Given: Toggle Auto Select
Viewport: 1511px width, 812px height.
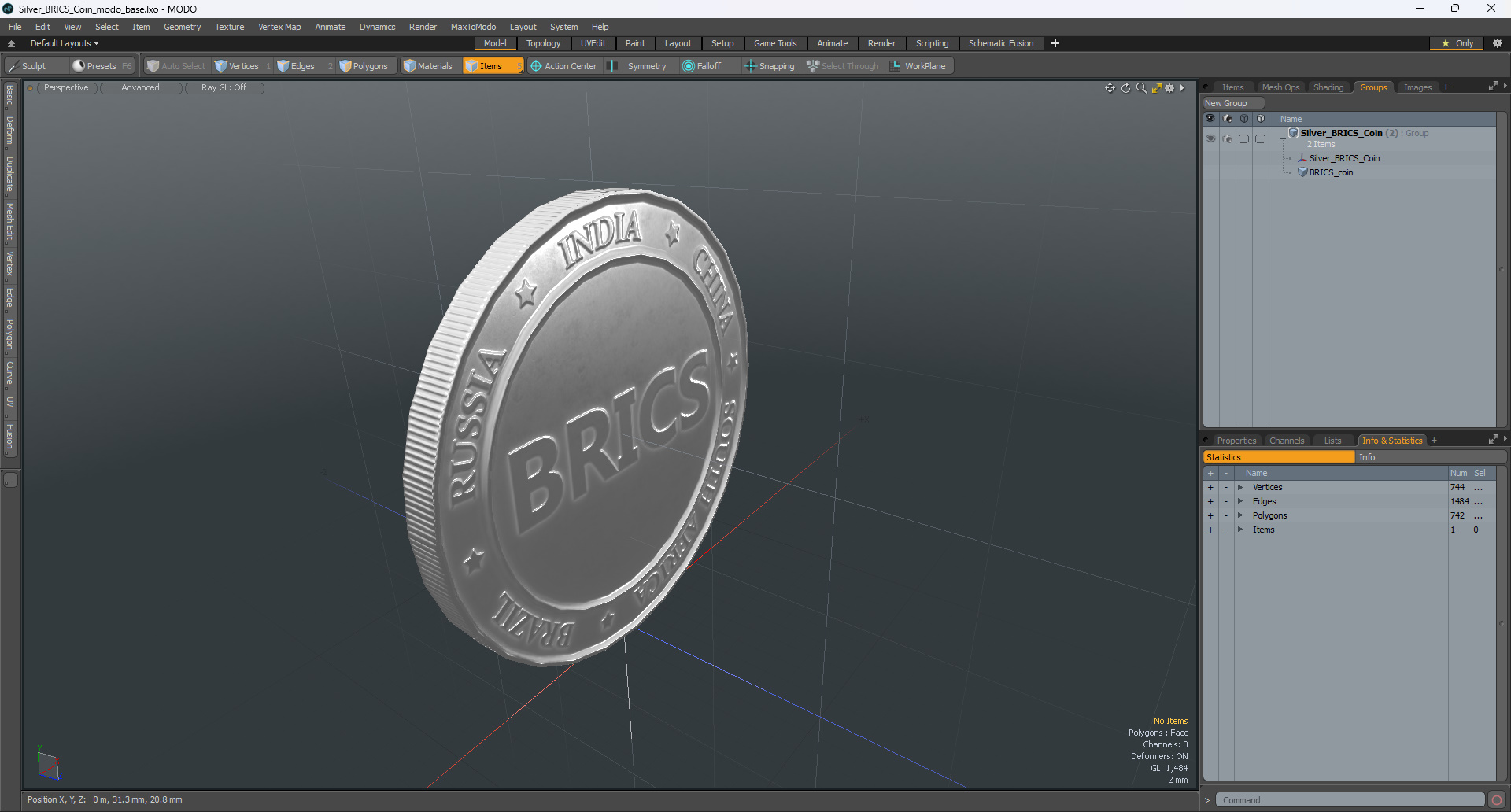Looking at the screenshot, I should 176,66.
